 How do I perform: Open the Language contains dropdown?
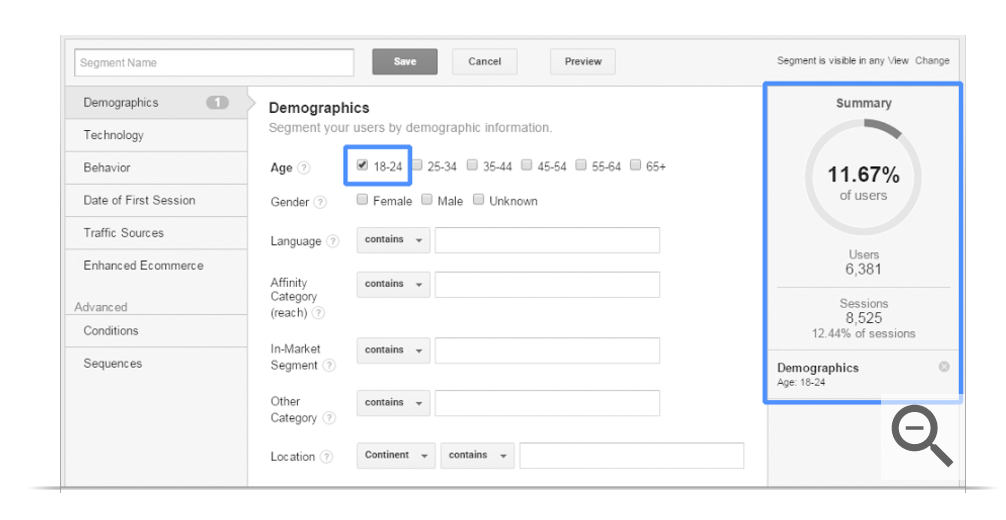393,241
